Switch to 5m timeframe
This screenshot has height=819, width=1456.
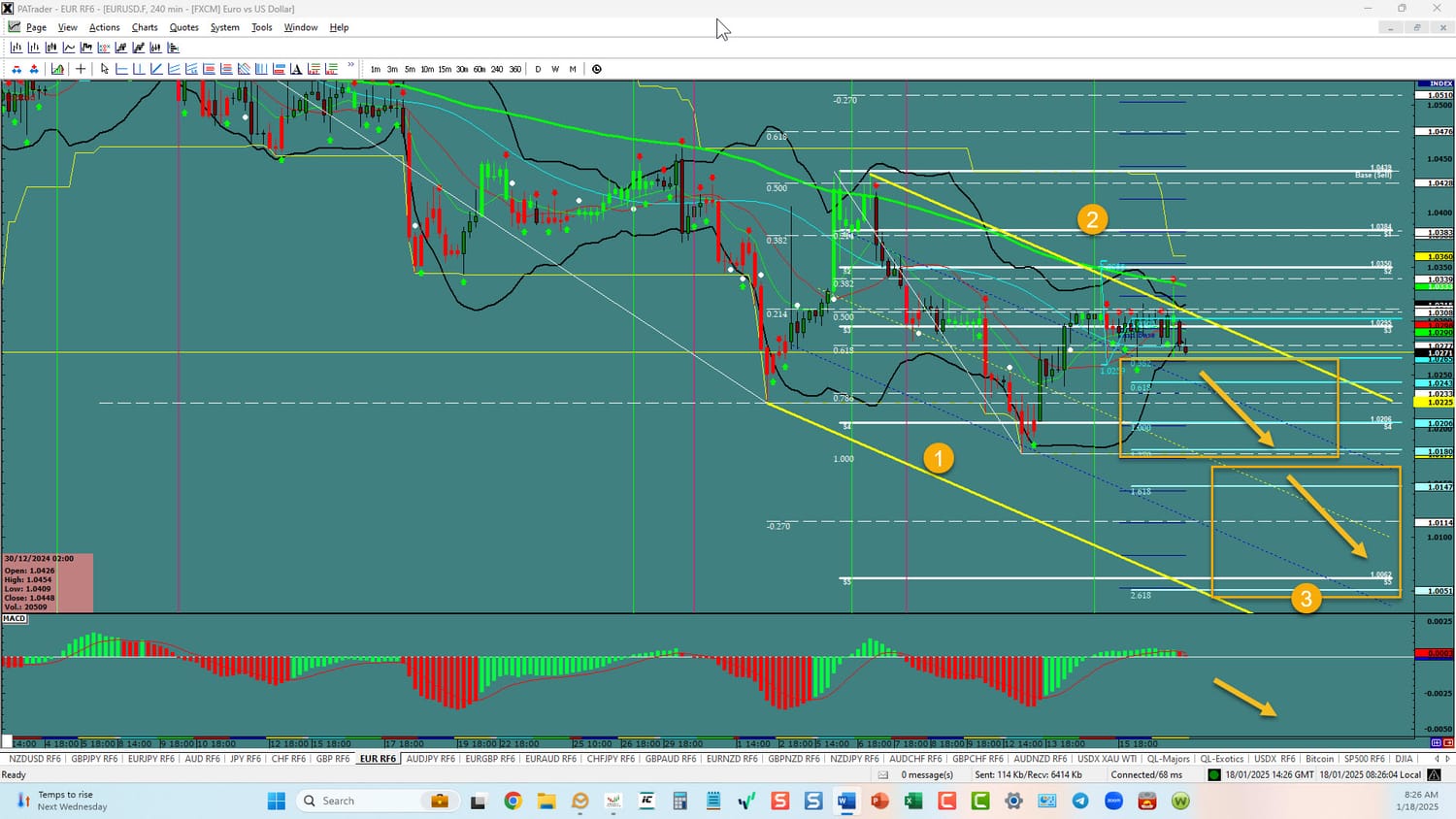(410, 69)
